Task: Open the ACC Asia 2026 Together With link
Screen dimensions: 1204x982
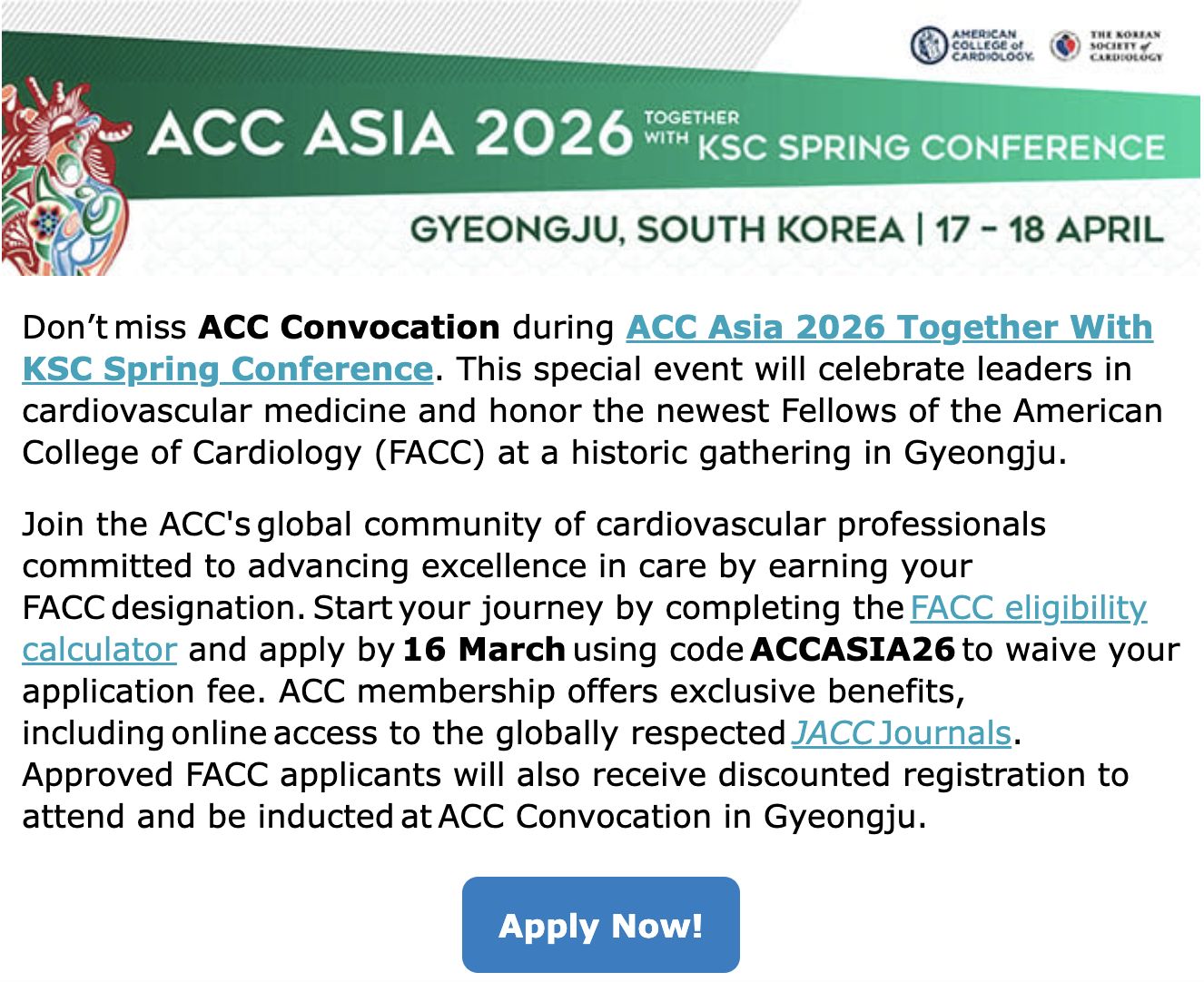Action: 889,328
